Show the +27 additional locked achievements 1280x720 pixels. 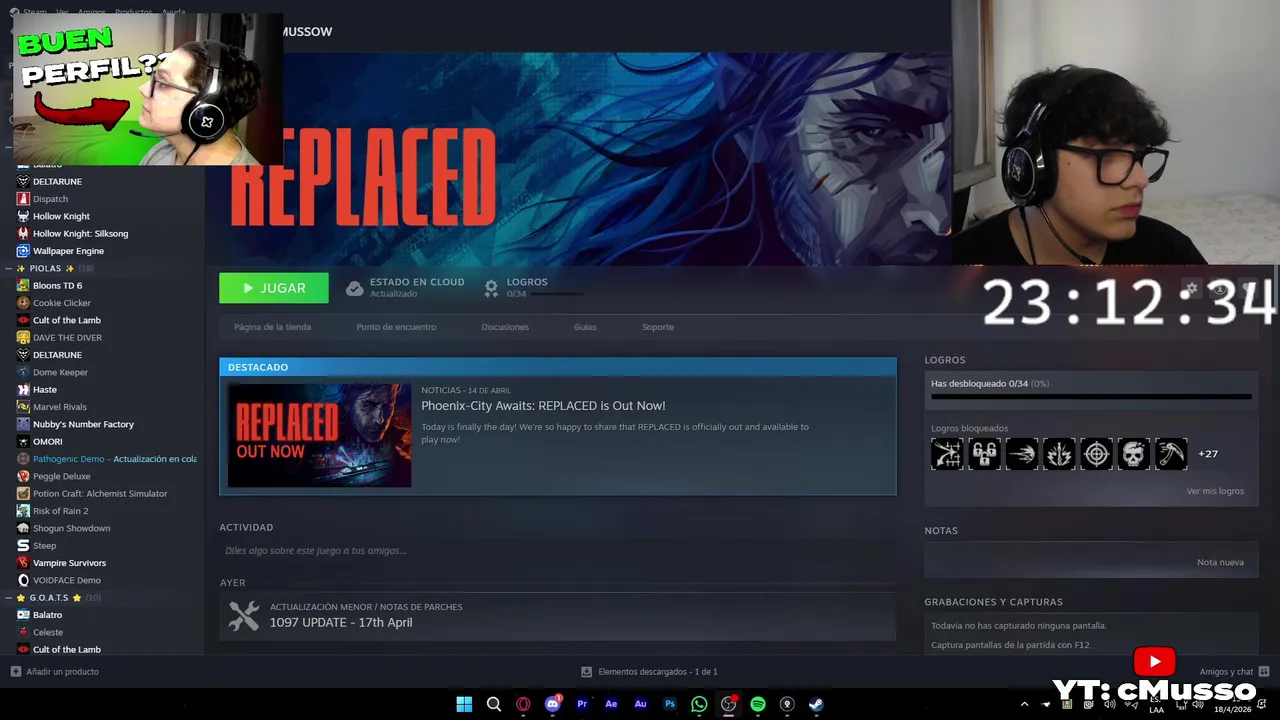[1208, 454]
